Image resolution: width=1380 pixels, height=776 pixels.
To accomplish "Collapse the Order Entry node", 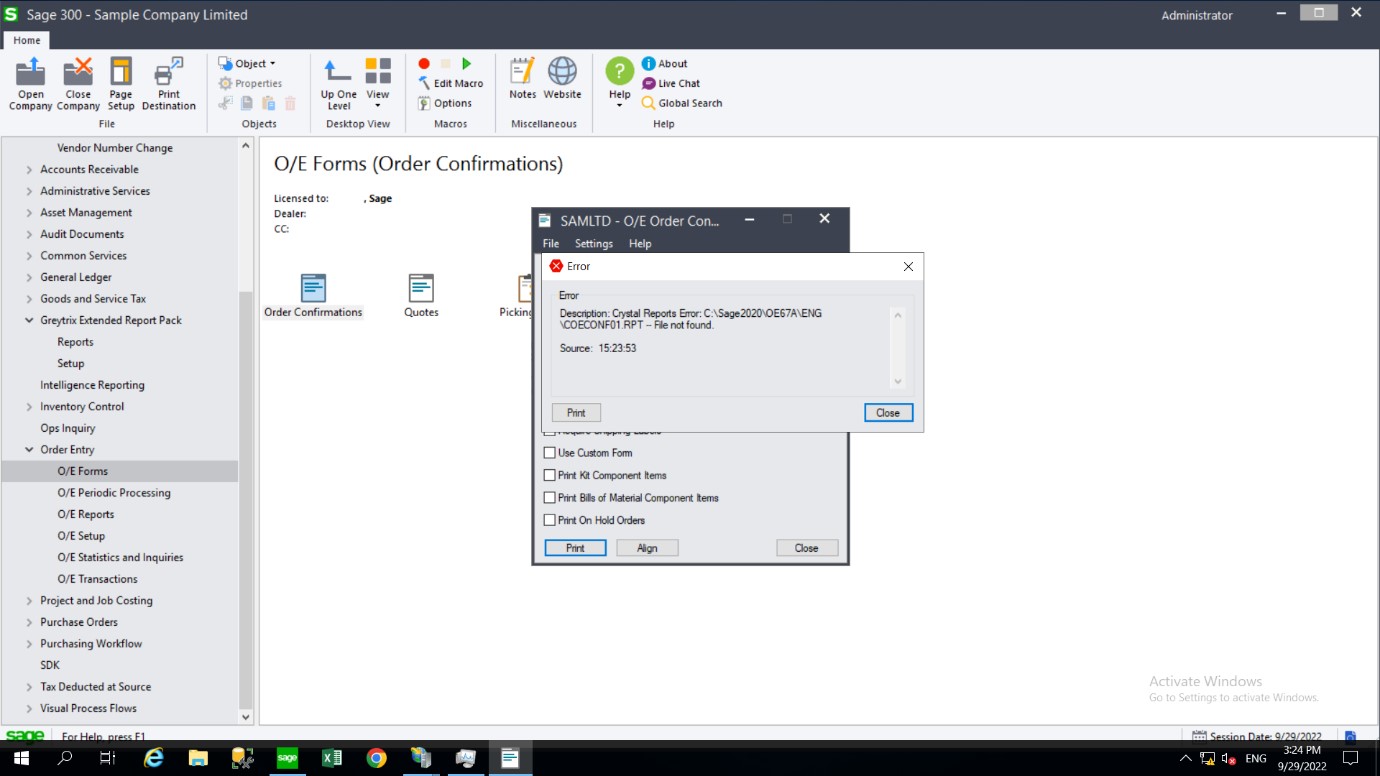I will point(29,450).
